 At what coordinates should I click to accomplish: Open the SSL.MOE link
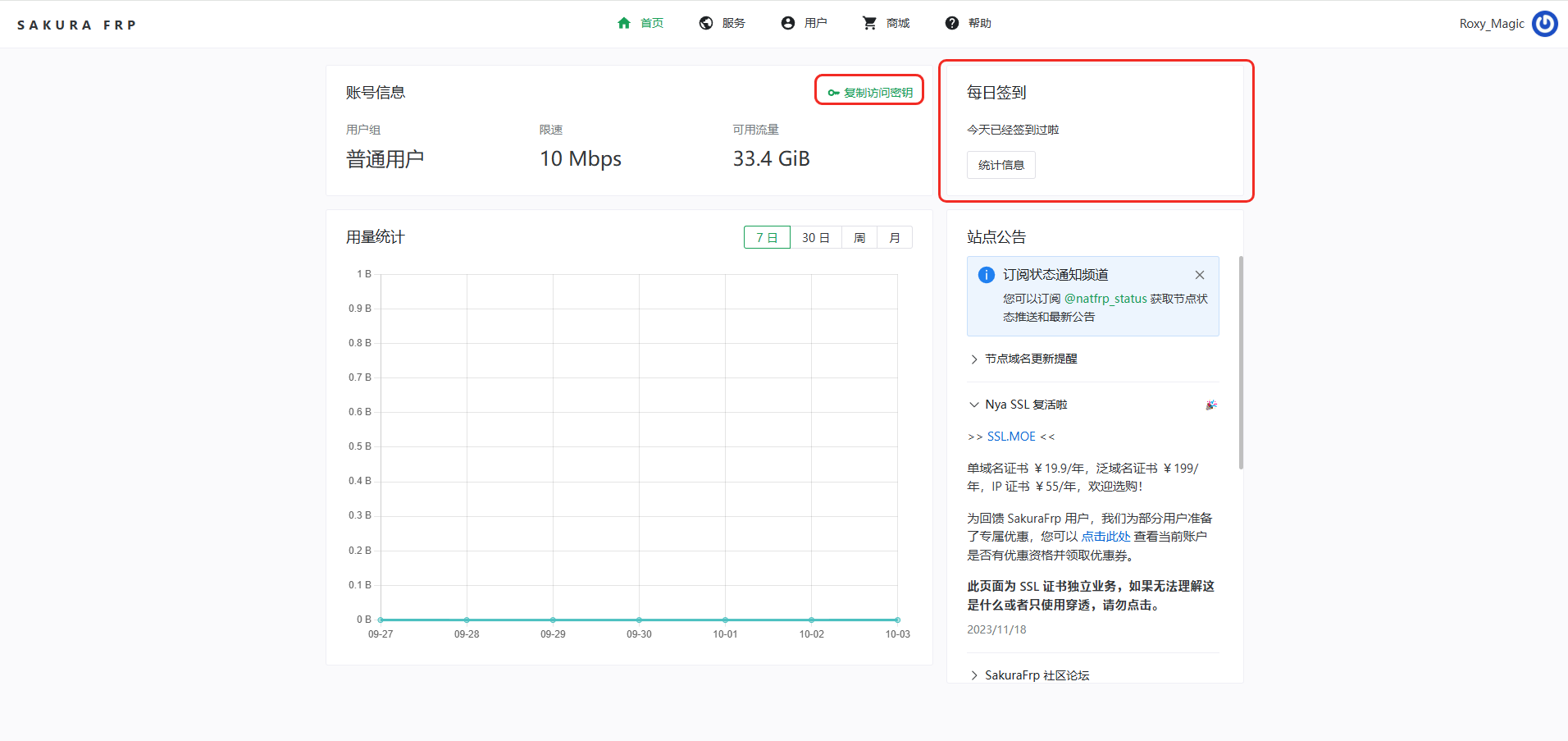[1011, 437]
